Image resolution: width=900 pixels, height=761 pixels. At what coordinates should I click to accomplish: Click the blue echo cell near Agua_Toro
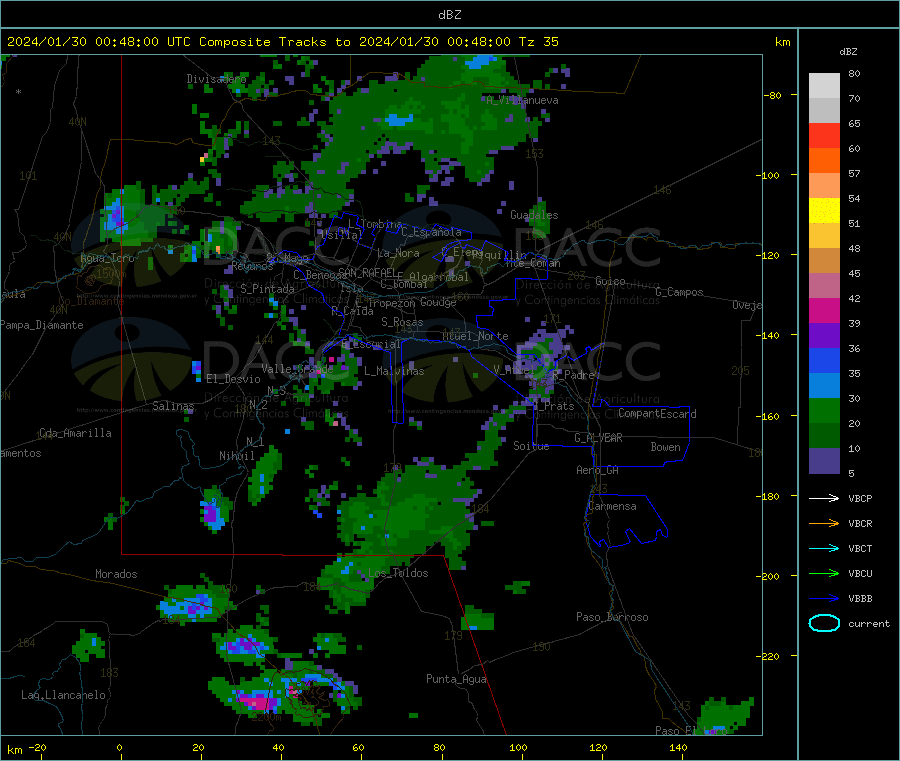pos(115,215)
